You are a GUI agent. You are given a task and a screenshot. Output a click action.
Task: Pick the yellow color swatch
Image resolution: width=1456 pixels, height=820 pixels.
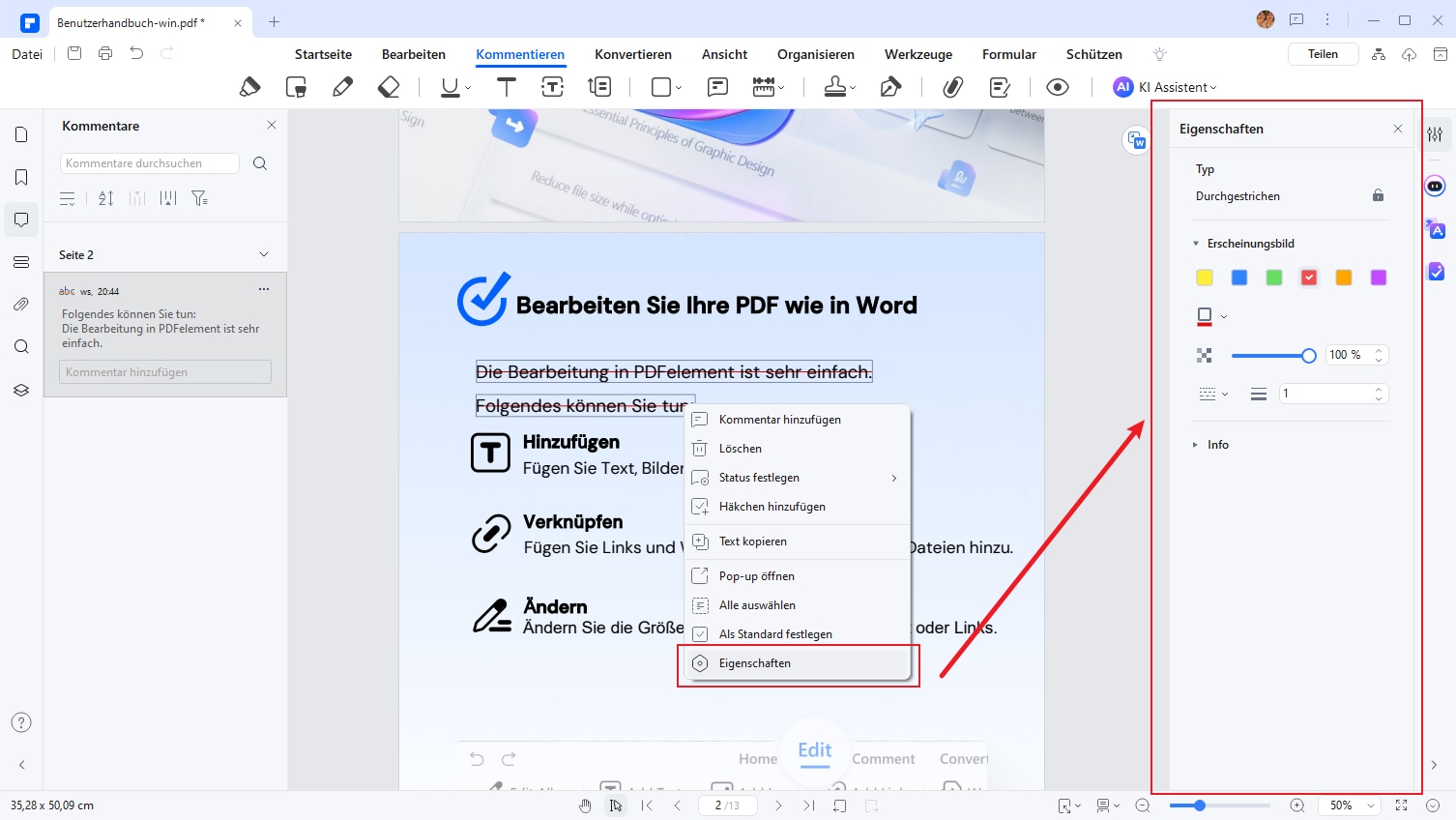1205,278
